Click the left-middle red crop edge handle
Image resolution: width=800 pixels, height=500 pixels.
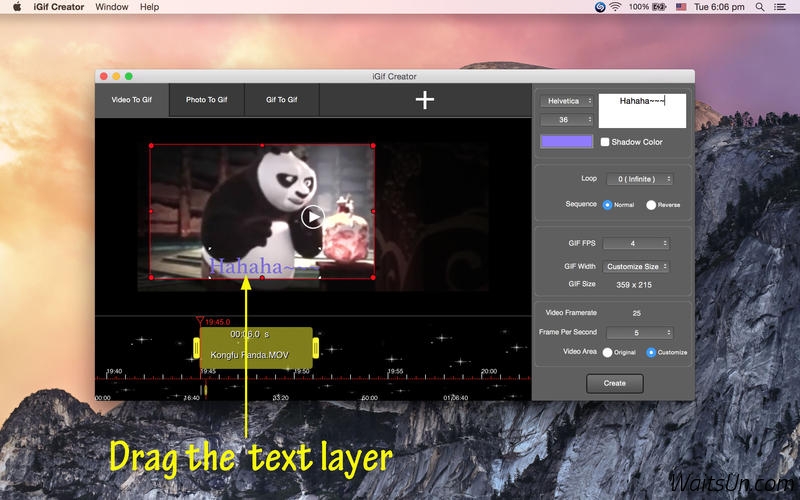151,211
